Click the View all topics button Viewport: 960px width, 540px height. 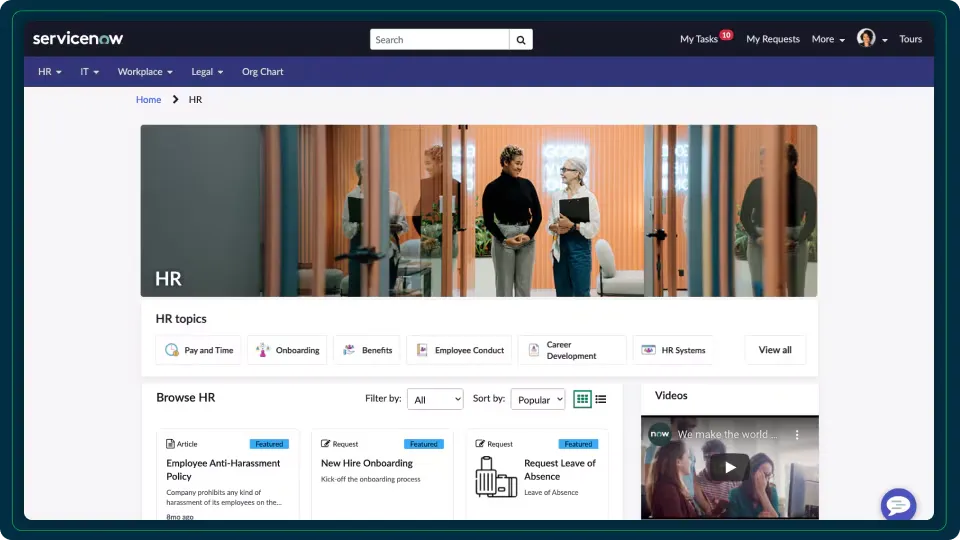tap(775, 350)
